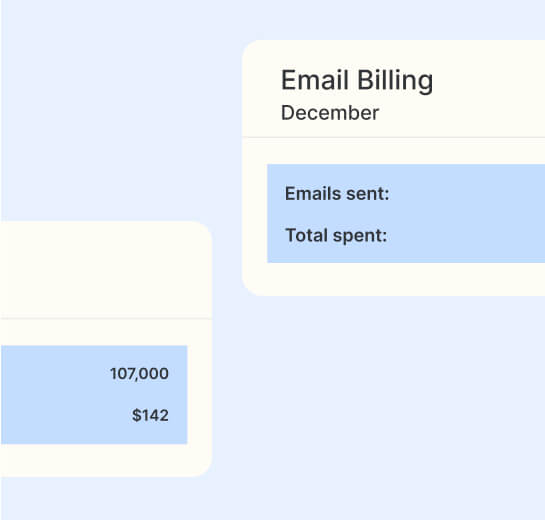Click the blue panel right of "Total spent:"
Image resolution: width=545 pixels, height=520 pixels.
tap(466, 236)
